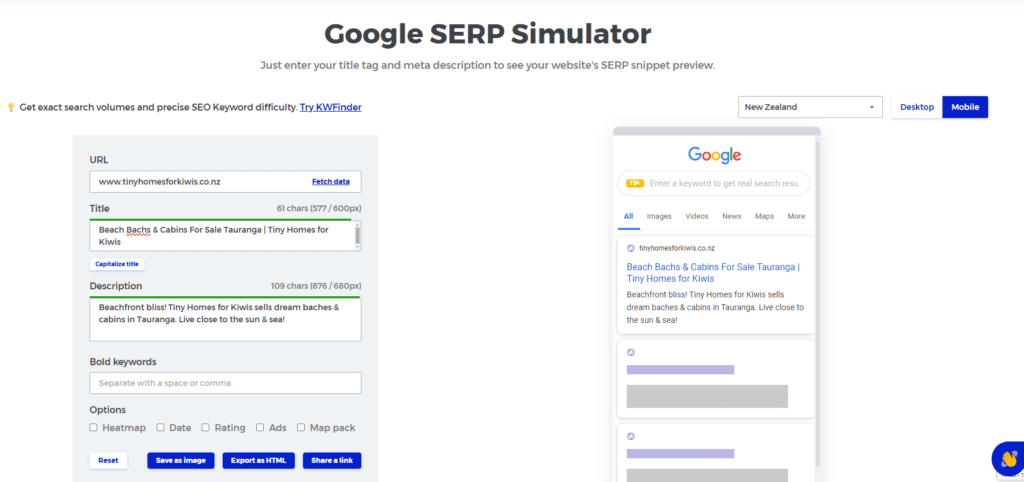
Task: Open the More tab in preview
Action: pyautogui.click(x=796, y=216)
